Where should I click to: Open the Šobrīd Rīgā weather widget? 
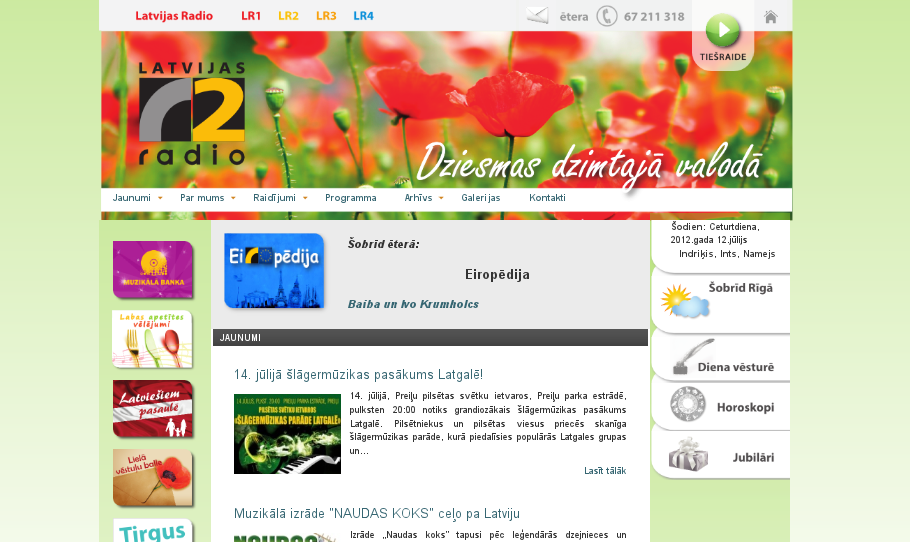[x=720, y=302]
